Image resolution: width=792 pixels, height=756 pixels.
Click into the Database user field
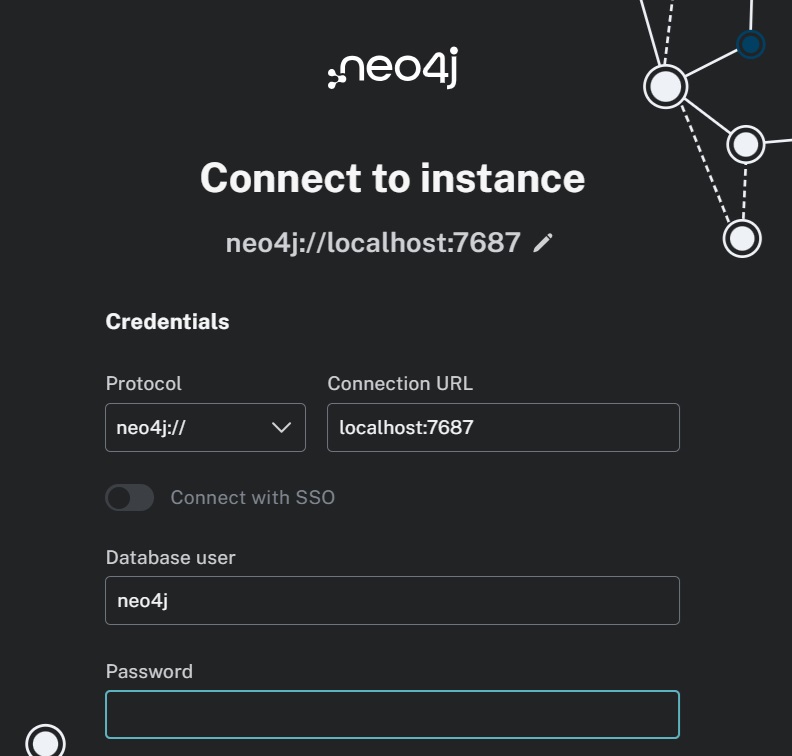(392, 600)
